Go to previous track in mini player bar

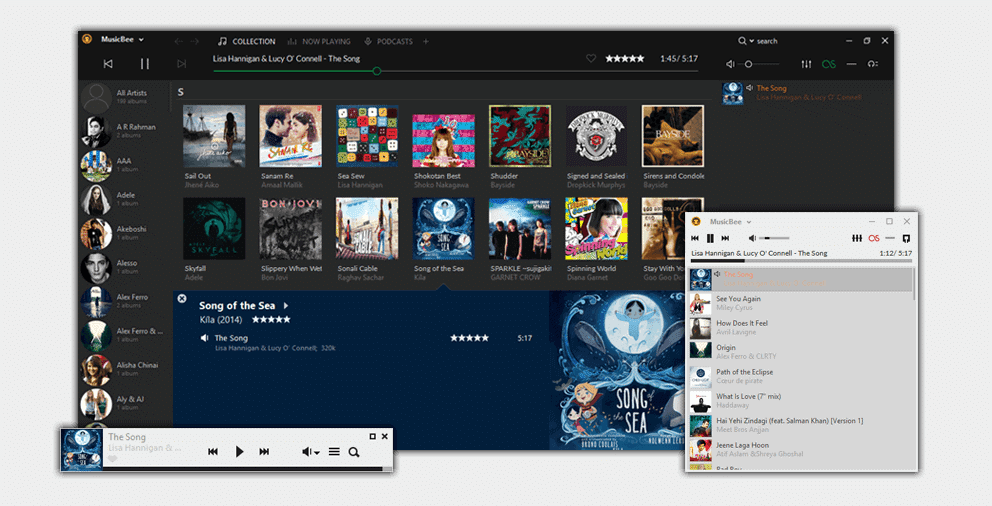click(213, 452)
